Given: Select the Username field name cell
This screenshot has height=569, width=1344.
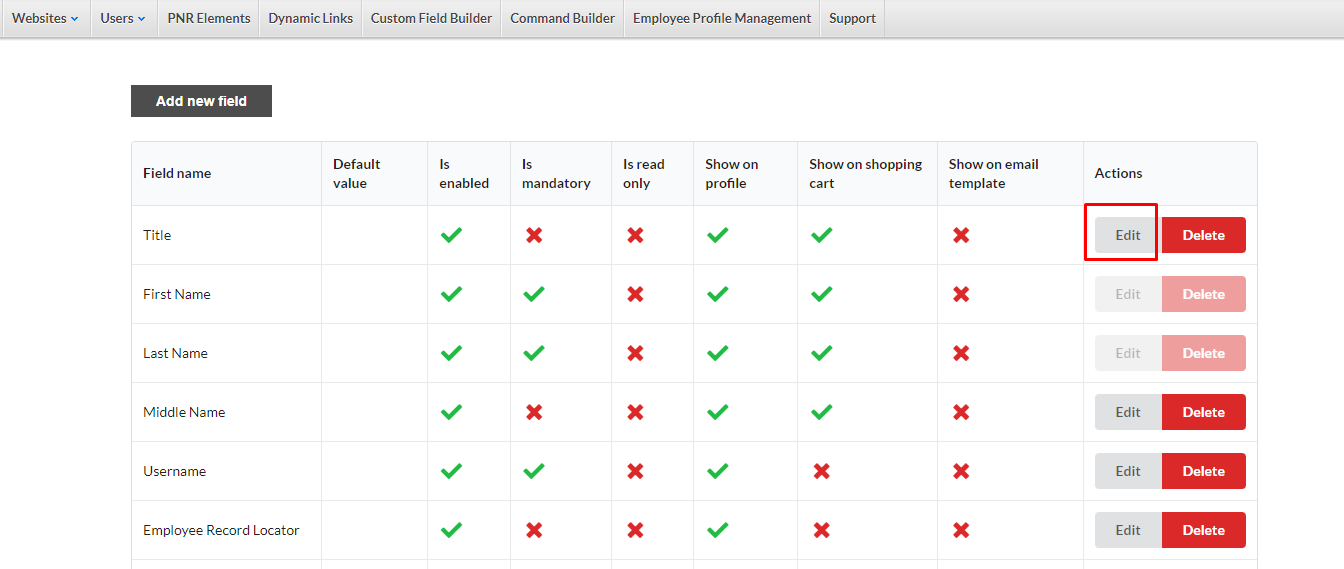Looking at the screenshot, I should pos(226,471).
